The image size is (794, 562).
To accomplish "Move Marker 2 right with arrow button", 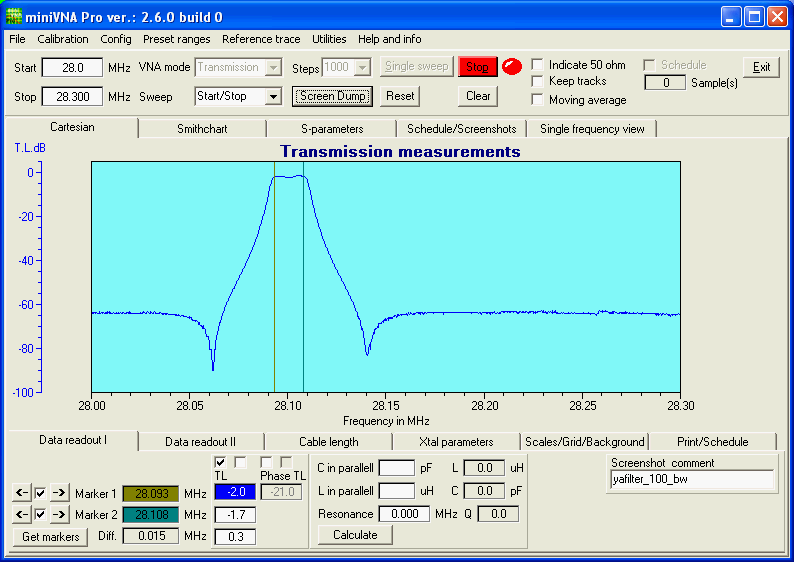I will [x=59, y=515].
